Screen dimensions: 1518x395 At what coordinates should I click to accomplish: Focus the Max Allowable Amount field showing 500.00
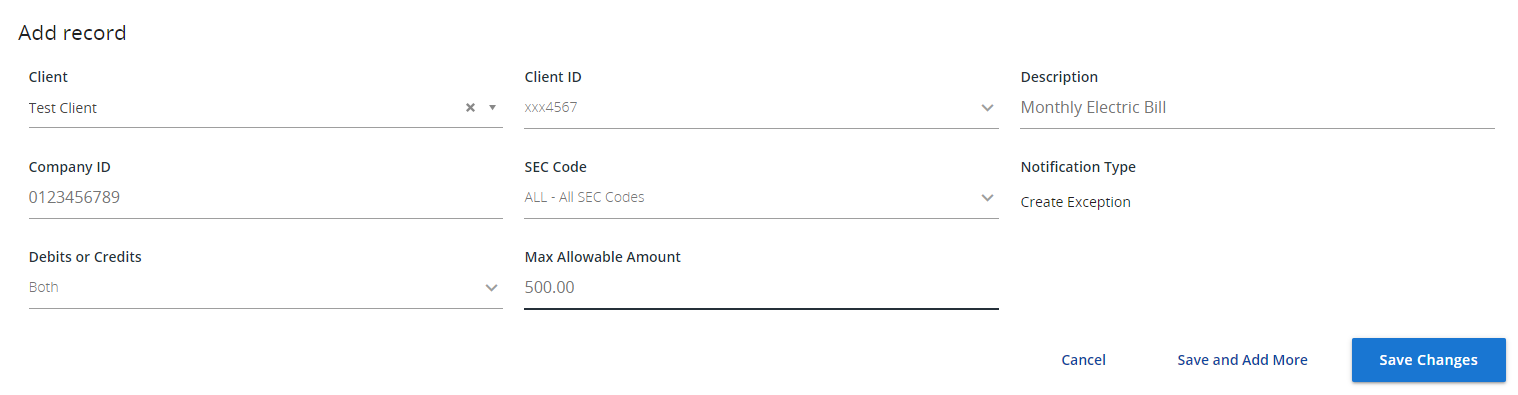(761, 288)
